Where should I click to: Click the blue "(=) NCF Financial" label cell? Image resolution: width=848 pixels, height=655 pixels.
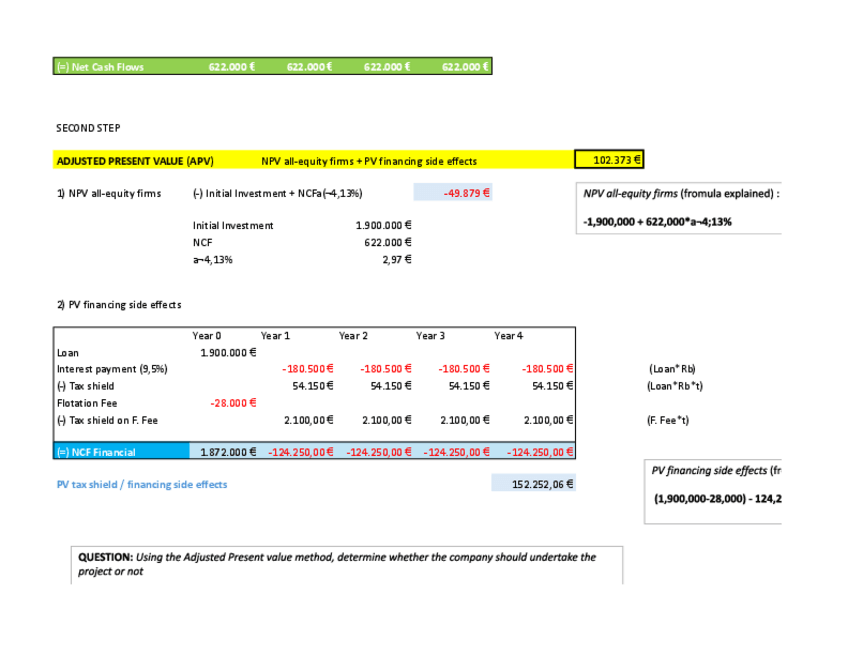(x=120, y=452)
